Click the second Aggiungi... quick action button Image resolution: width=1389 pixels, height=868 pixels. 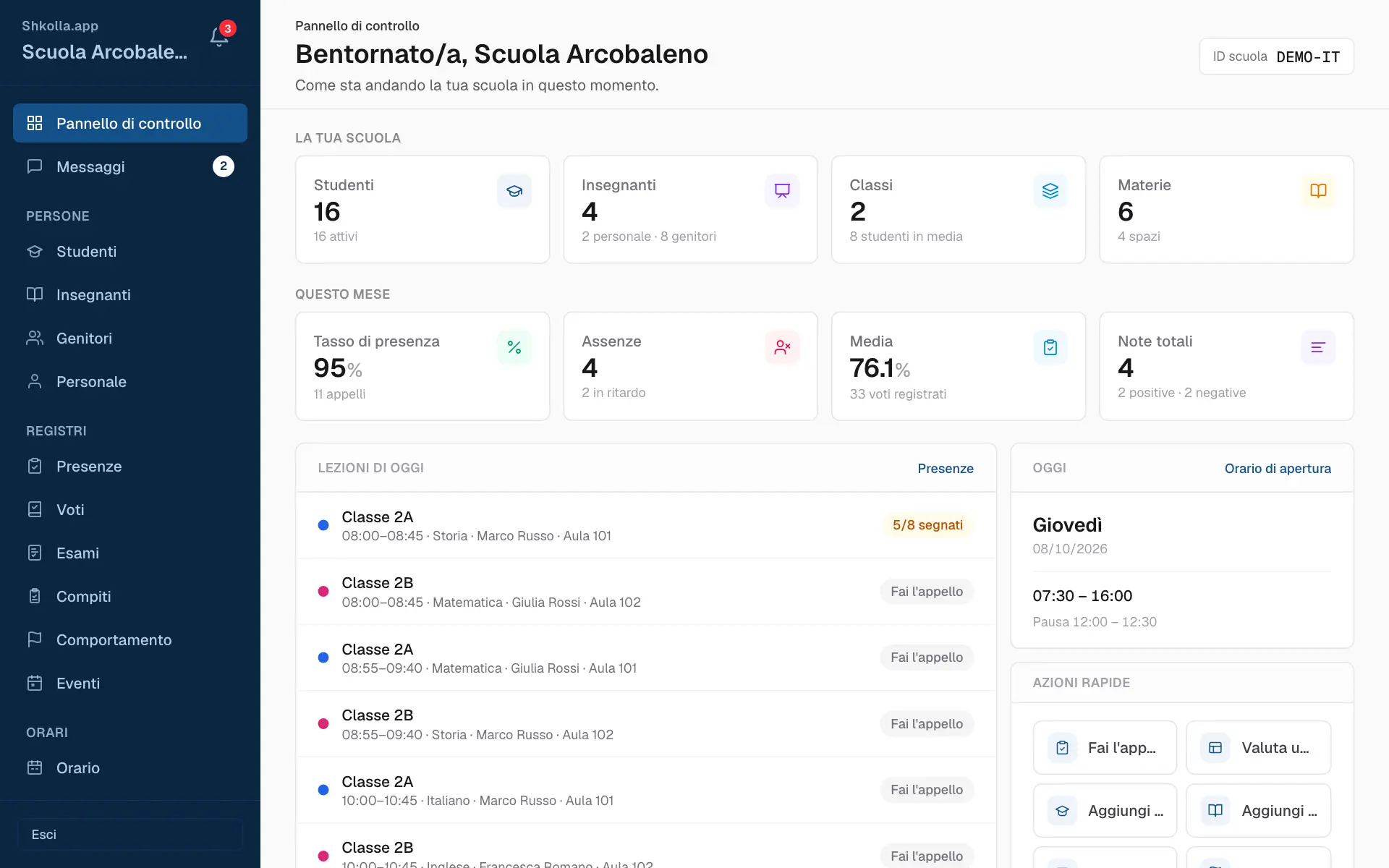coord(1258,811)
